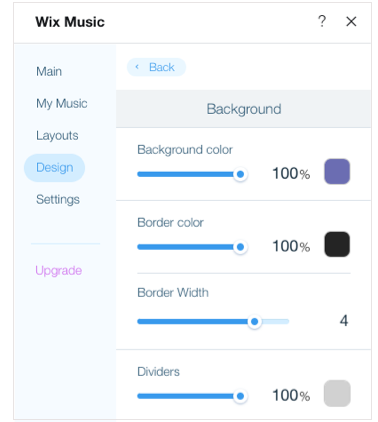Edit the Dividers 100% opacity value
This screenshot has width=378, height=422.
[x=291, y=396]
